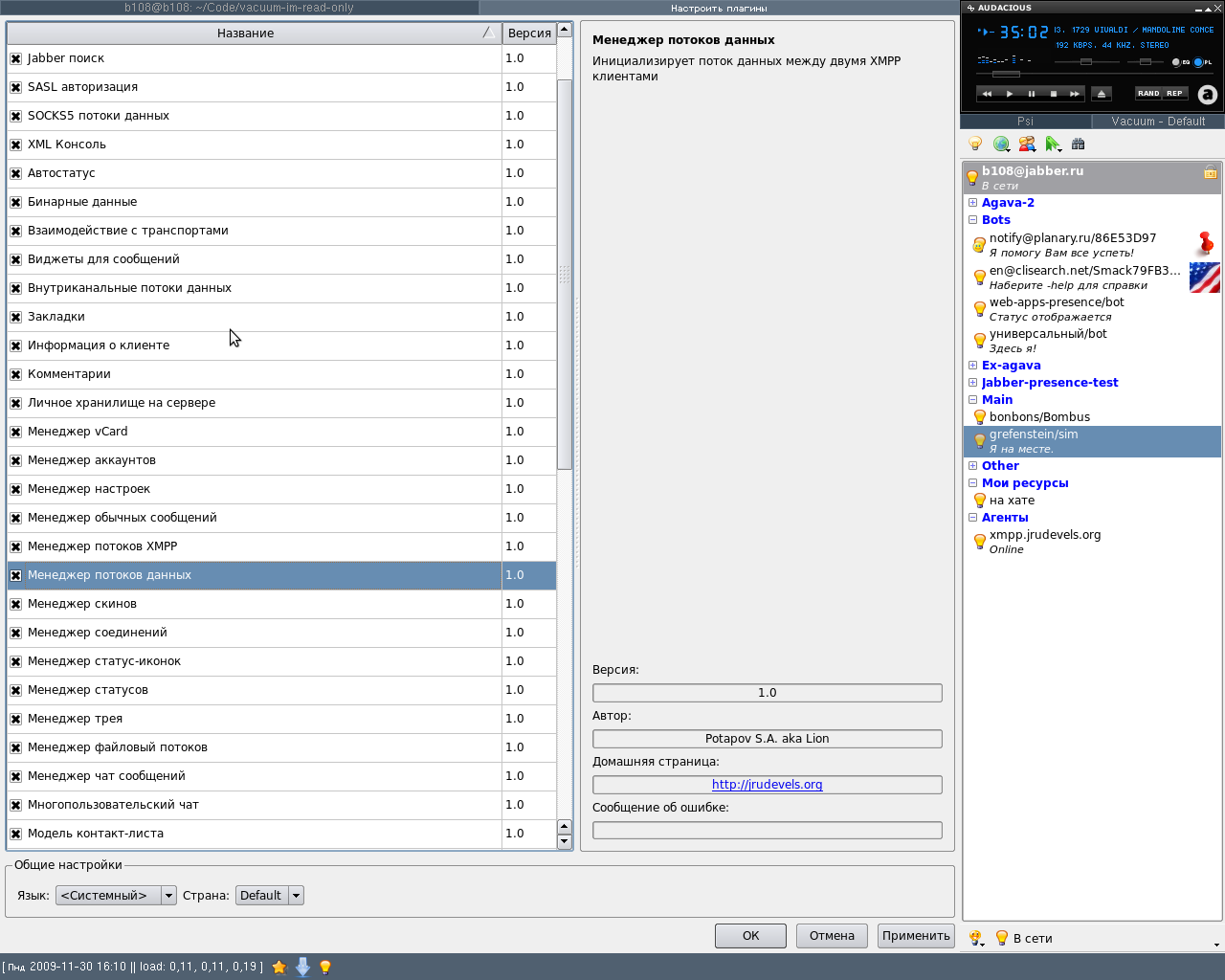Uncheck the Jabber поиск plugin checkbox
1225x980 pixels.
[x=16, y=58]
